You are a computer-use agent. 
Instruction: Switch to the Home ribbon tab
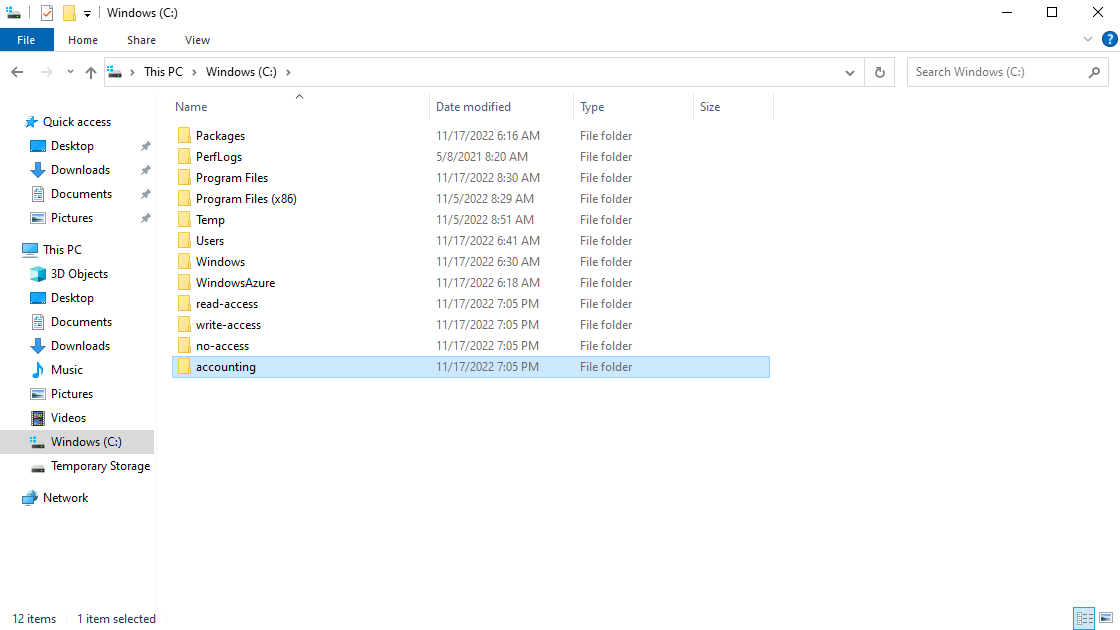pos(83,40)
